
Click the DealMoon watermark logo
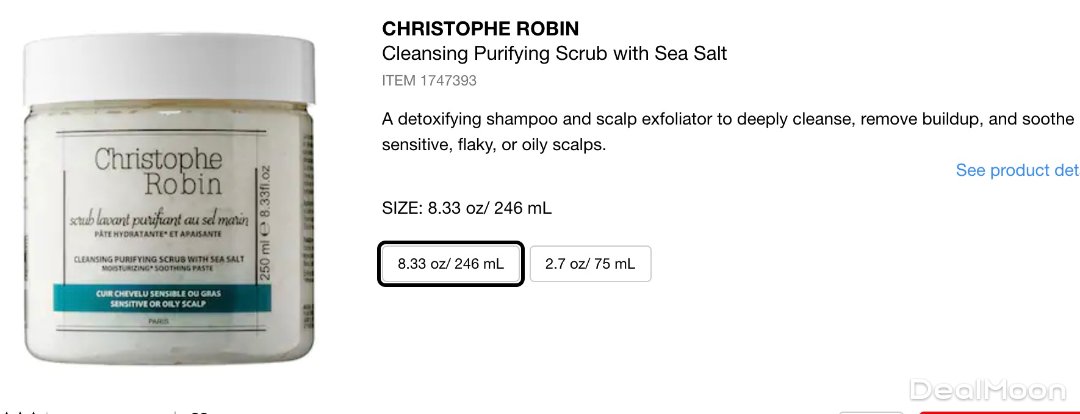point(986,391)
